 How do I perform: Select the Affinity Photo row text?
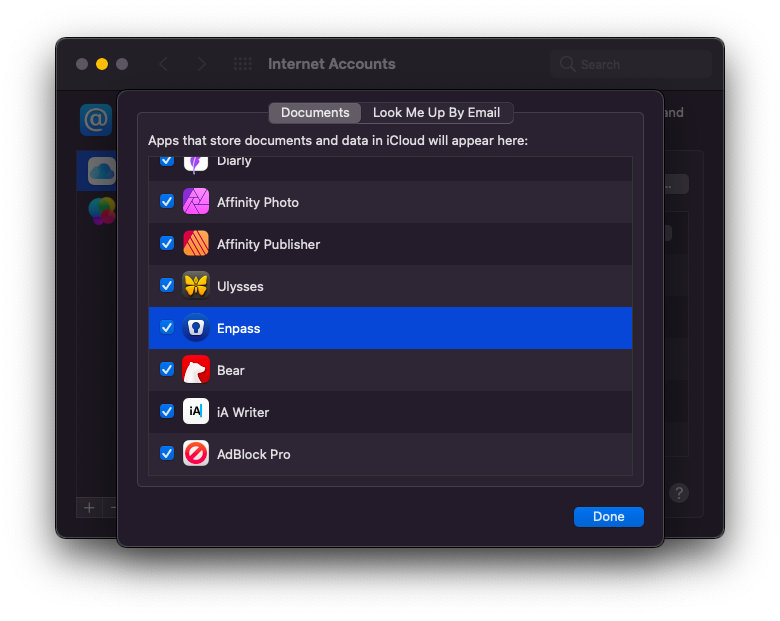point(258,203)
